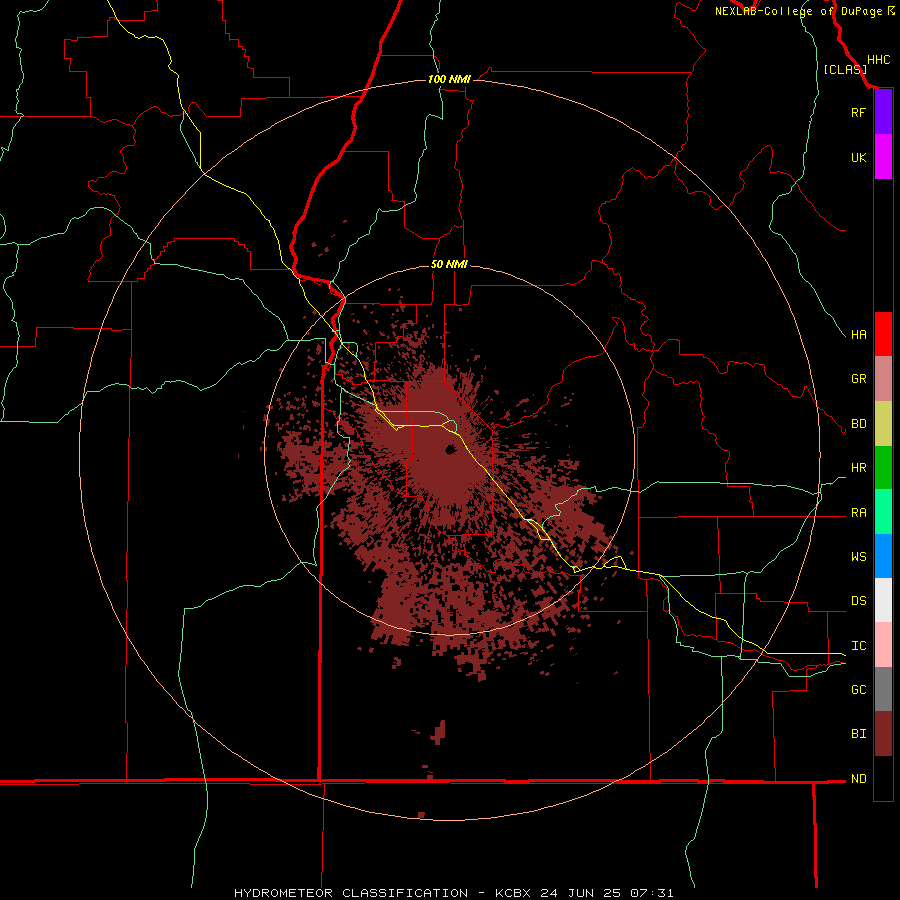
Task: Click the BI legend label
Action: click(x=858, y=734)
